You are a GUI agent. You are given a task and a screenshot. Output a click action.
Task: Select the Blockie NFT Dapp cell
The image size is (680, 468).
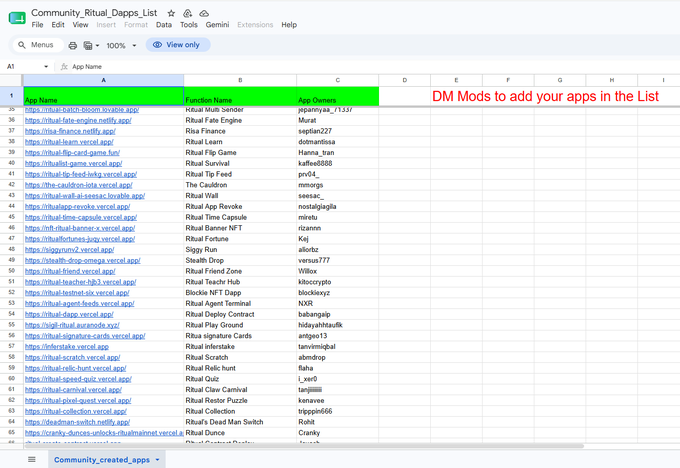(240, 293)
